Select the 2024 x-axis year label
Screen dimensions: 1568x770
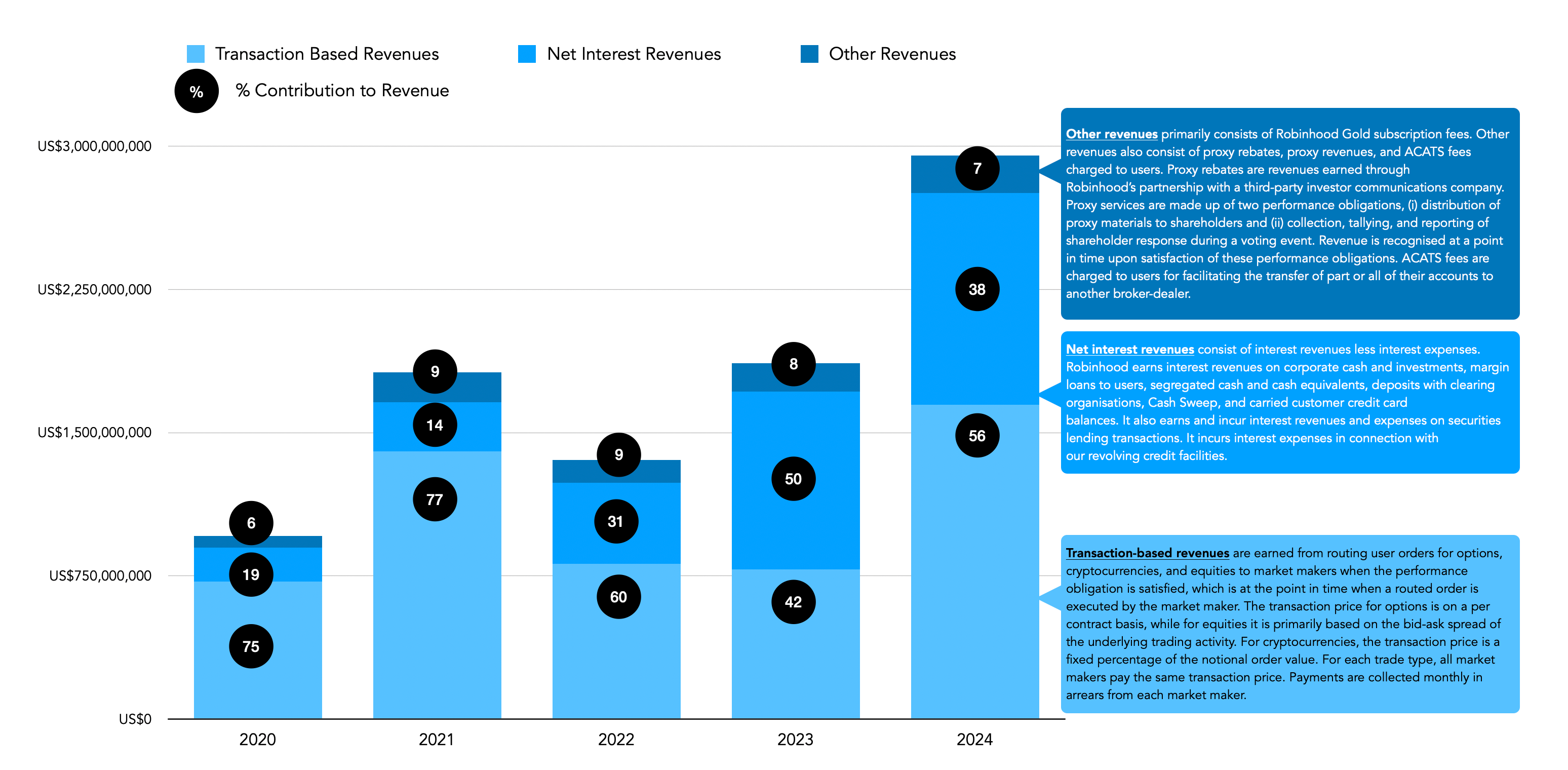click(x=974, y=739)
